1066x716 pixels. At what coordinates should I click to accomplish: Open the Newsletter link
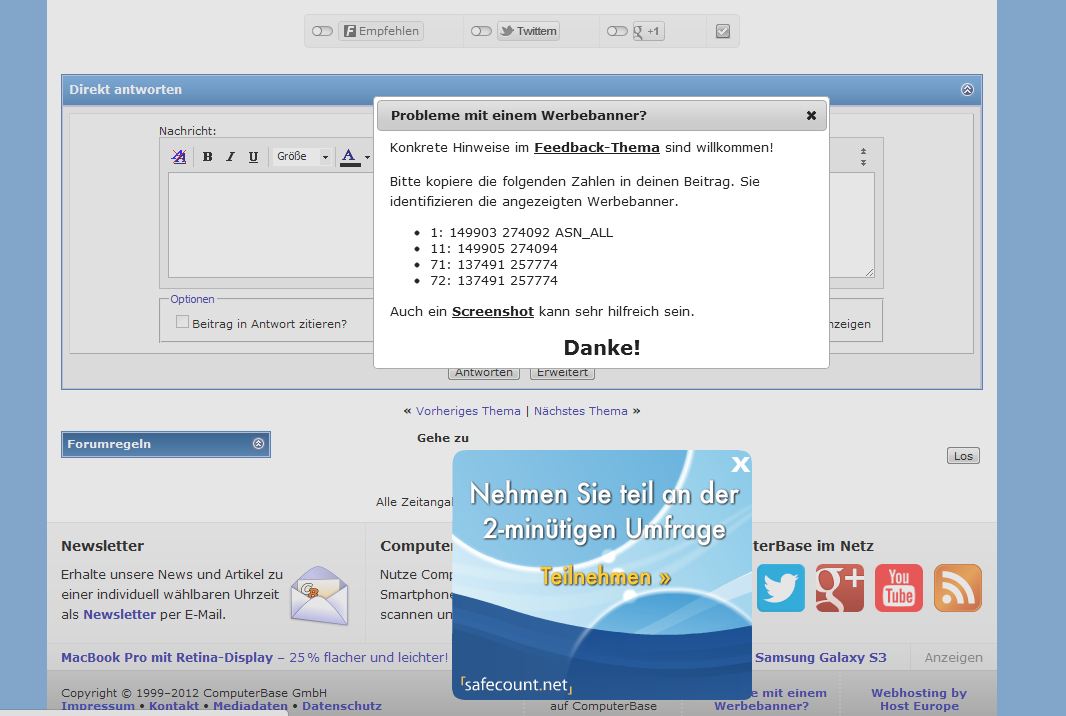click(x=120, y=614)
